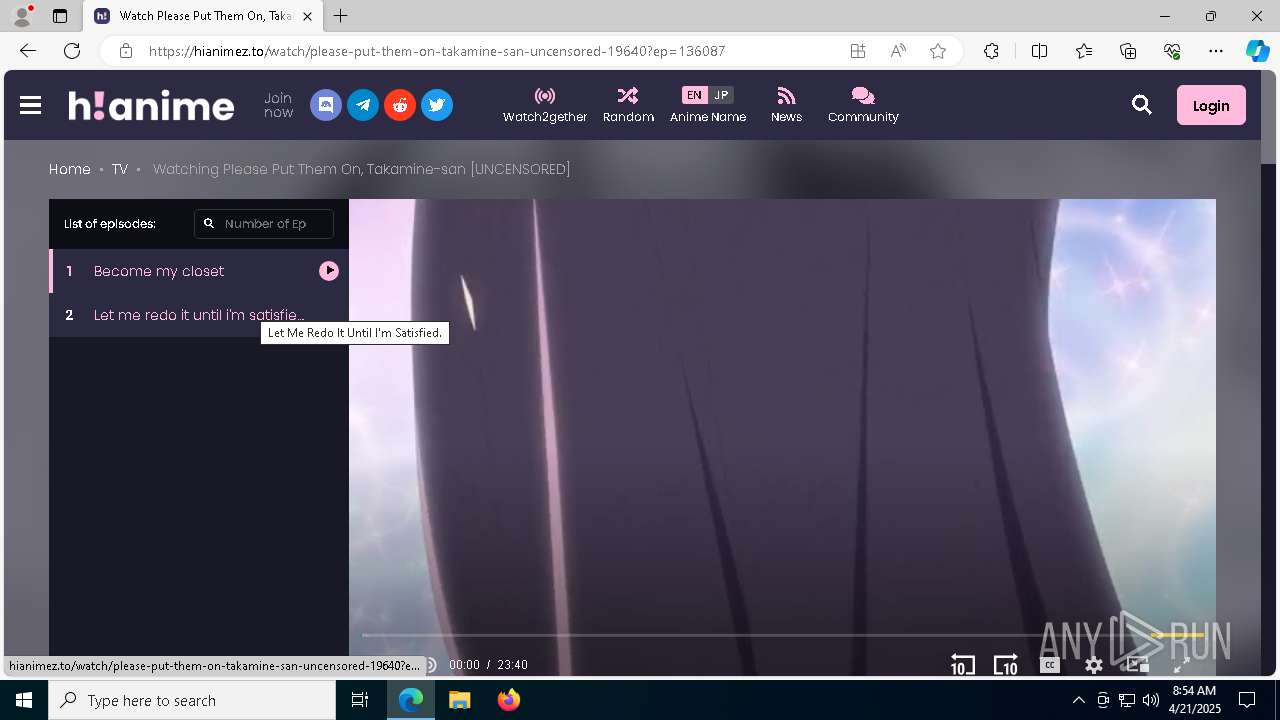The width and height of the screenshot is (1280, 720).
Task: View site security information lock icon
Action: (126, 51)
